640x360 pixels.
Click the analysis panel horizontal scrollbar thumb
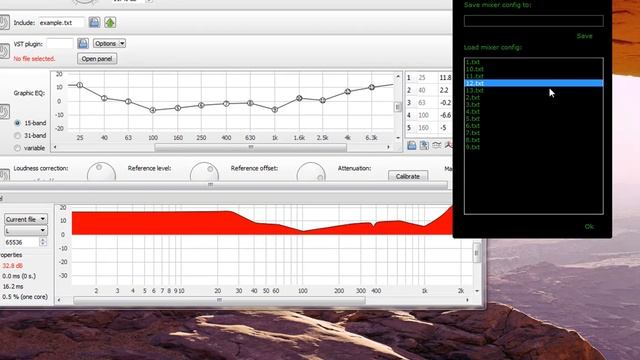tap(219, 300)
